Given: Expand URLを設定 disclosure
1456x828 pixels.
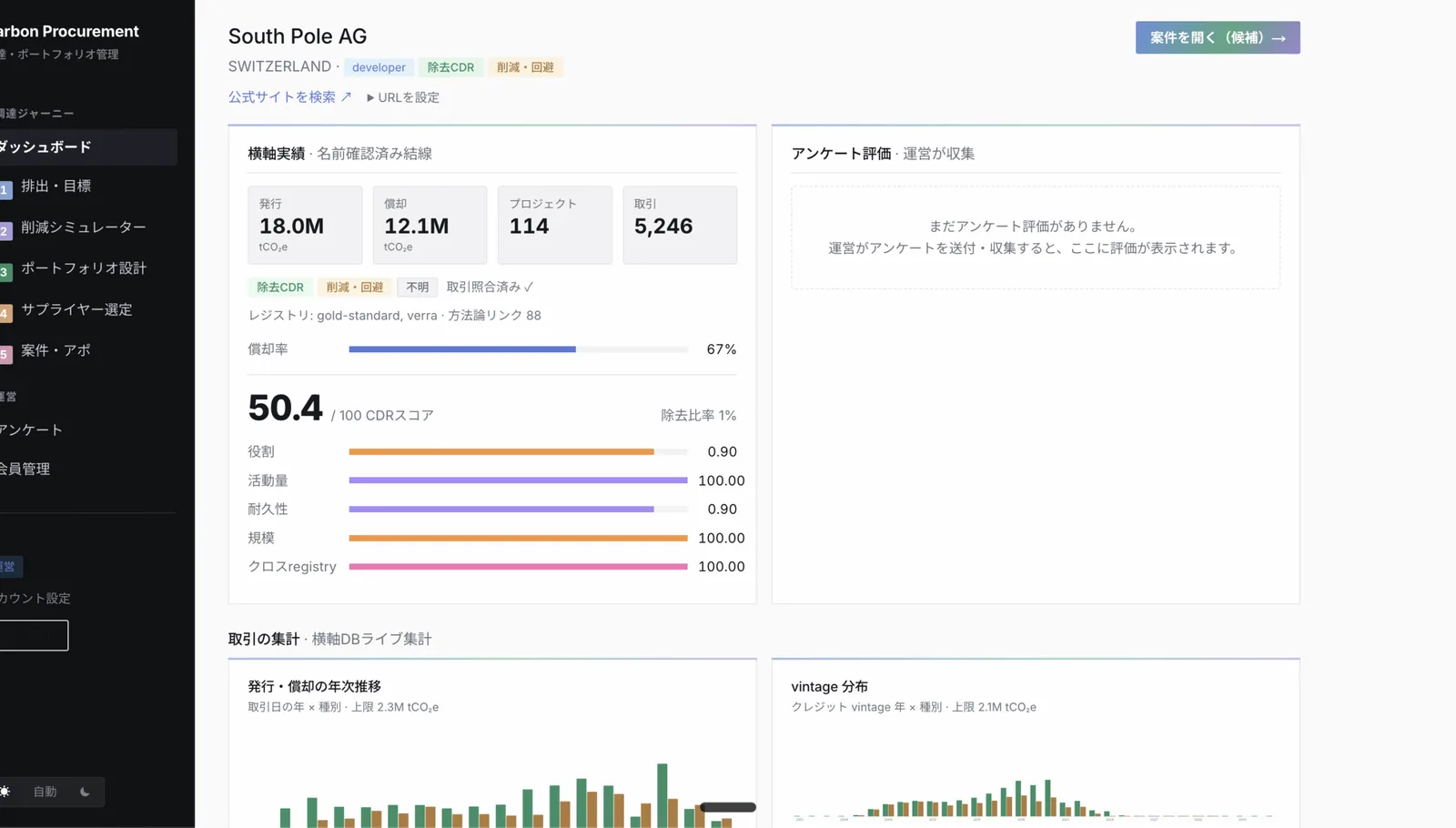Looking at the screenshot, I should pos(402,97).
